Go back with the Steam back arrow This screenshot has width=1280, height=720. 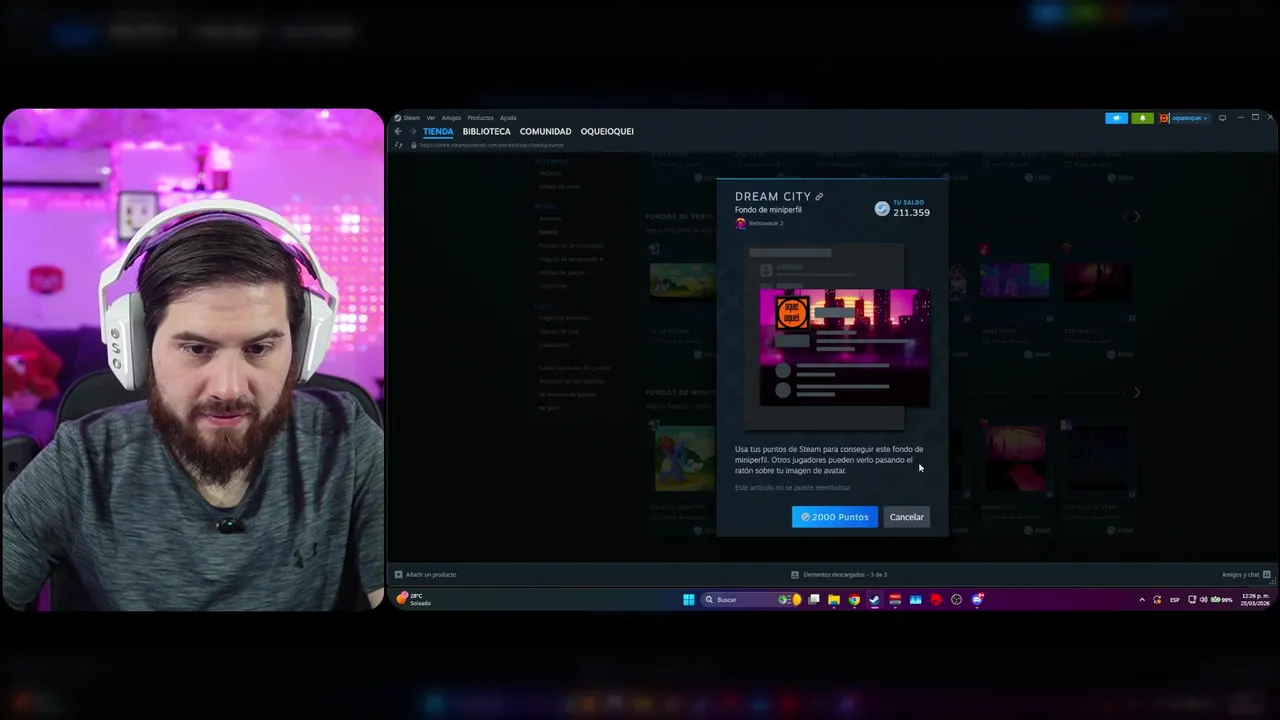[x=398, y=131]
